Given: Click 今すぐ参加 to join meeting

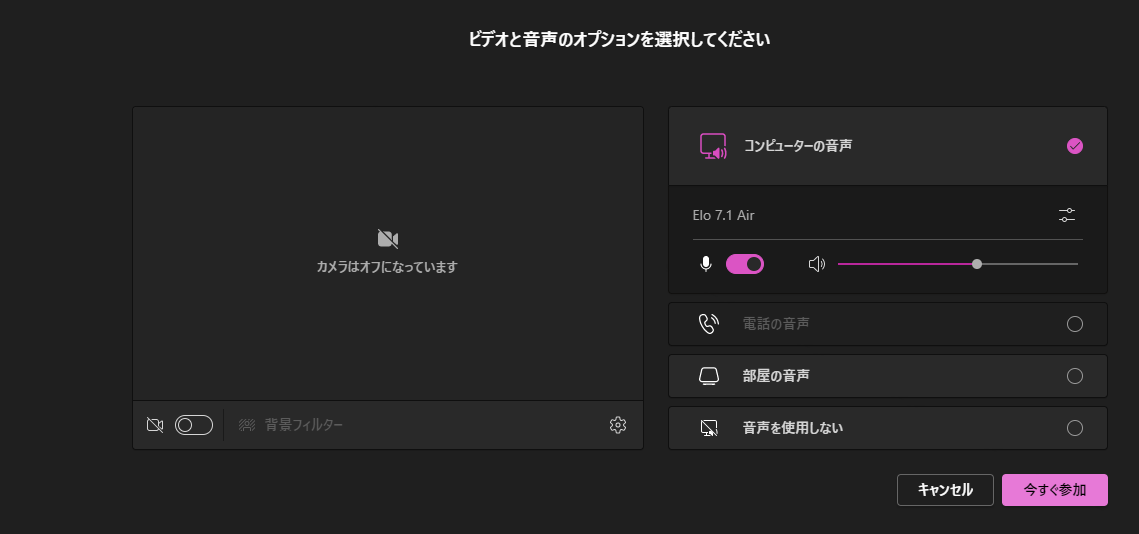Looking at the screenshot, I should tap(1054, 490).
